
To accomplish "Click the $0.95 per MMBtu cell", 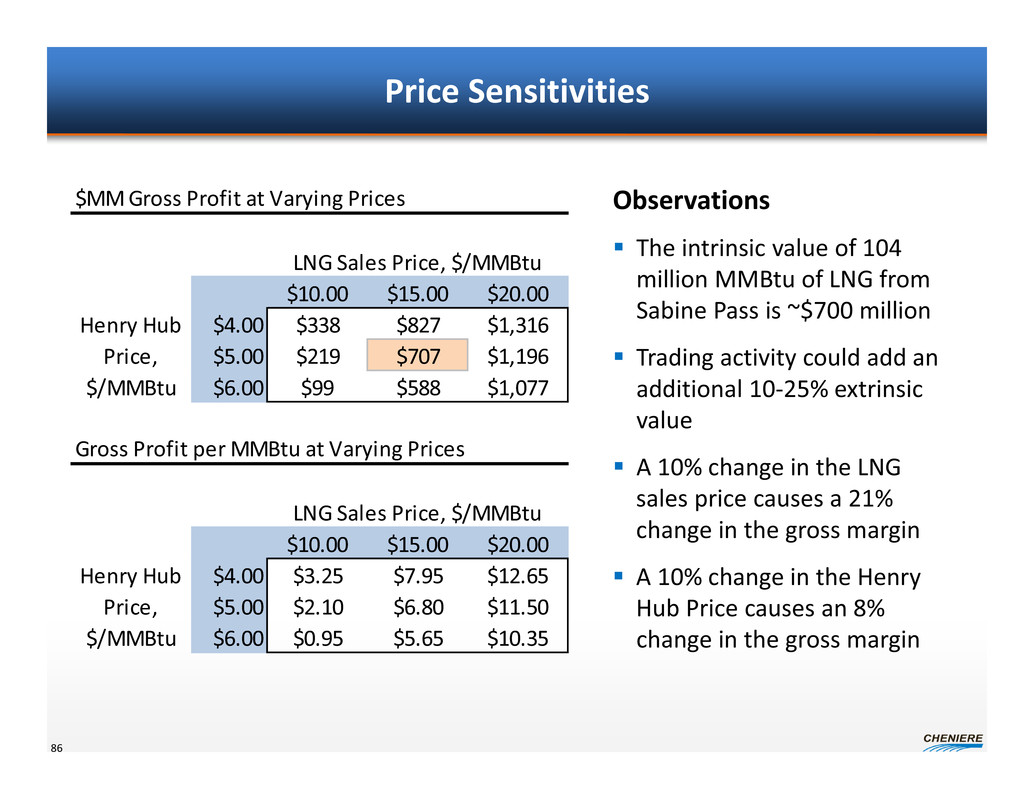I will [316, 638].
